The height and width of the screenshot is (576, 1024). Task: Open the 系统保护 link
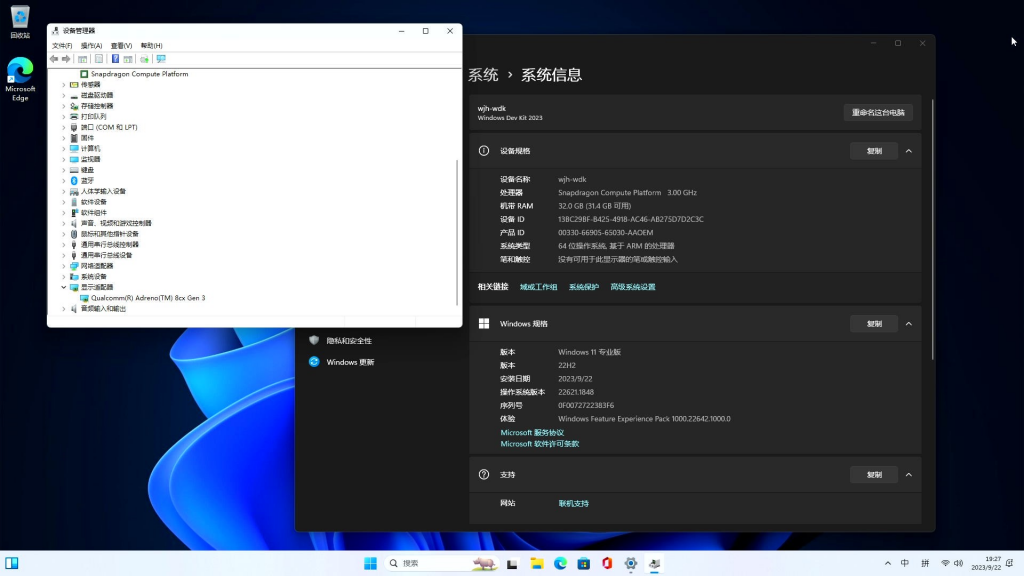(x=584, y=287)
